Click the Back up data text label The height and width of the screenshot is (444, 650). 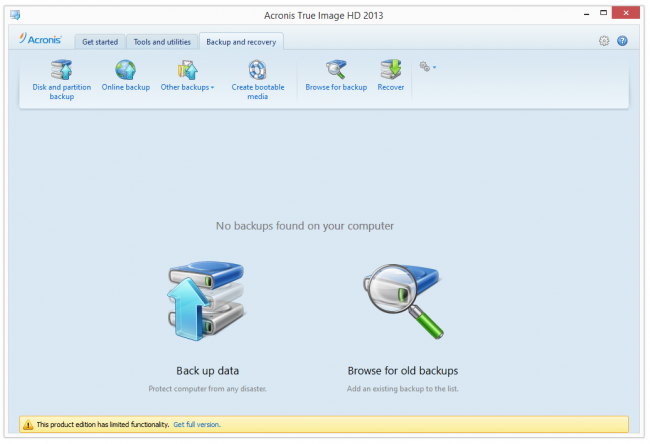click(x=207, y=370)
